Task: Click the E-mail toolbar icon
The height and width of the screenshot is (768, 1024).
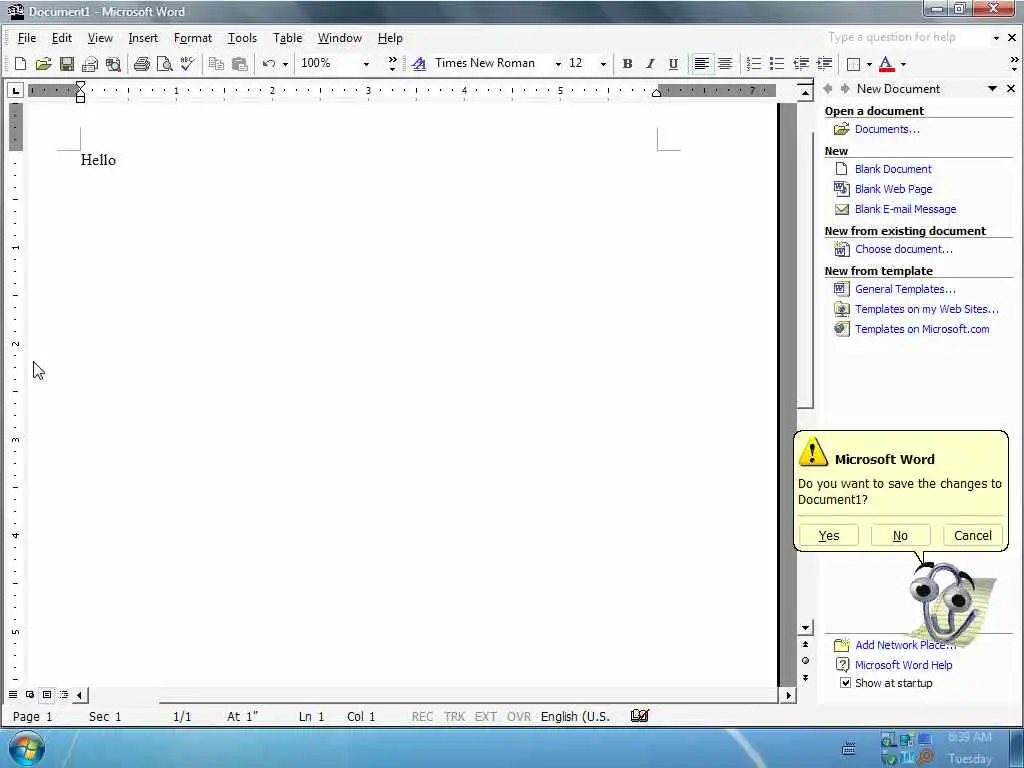Action: pyautogui.click(x=89, y=63)
